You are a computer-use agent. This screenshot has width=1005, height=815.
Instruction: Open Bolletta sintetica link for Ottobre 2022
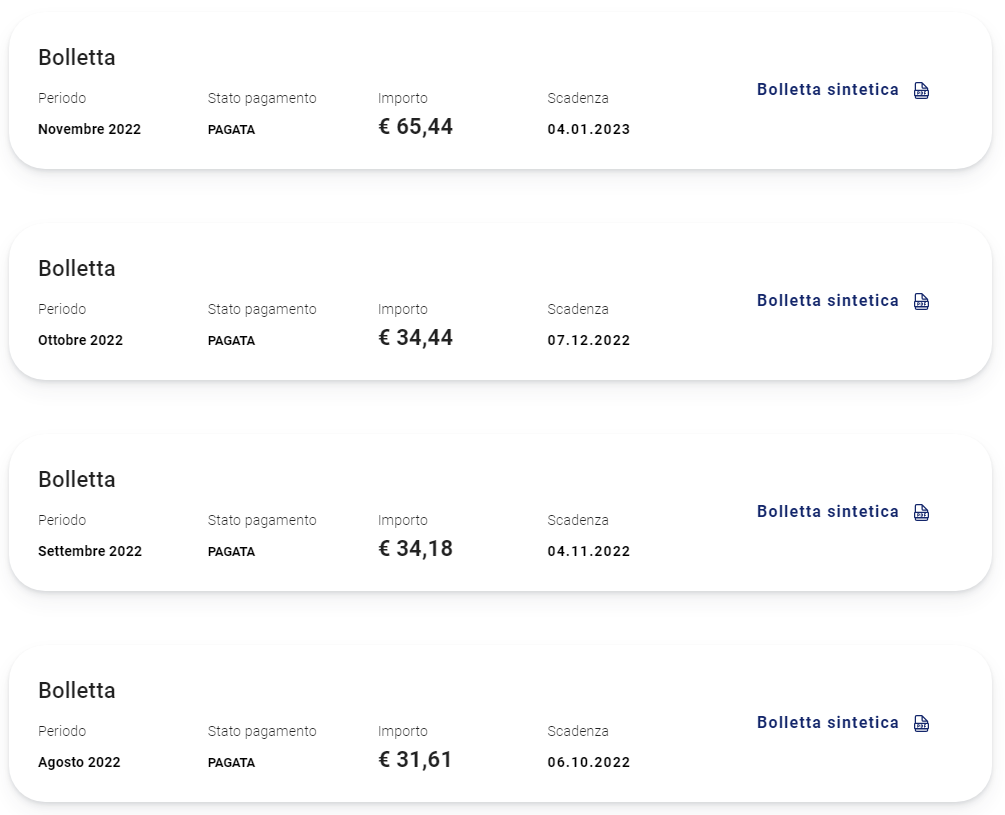(827, 300)
